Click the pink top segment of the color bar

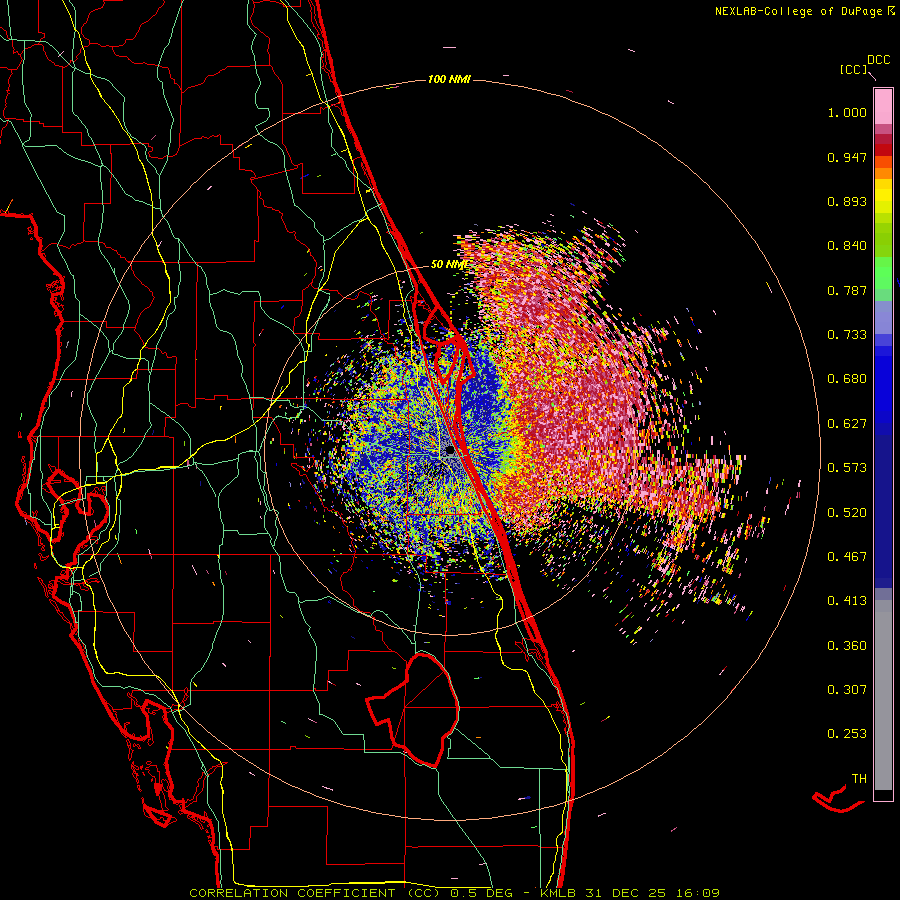coord(883,106)
